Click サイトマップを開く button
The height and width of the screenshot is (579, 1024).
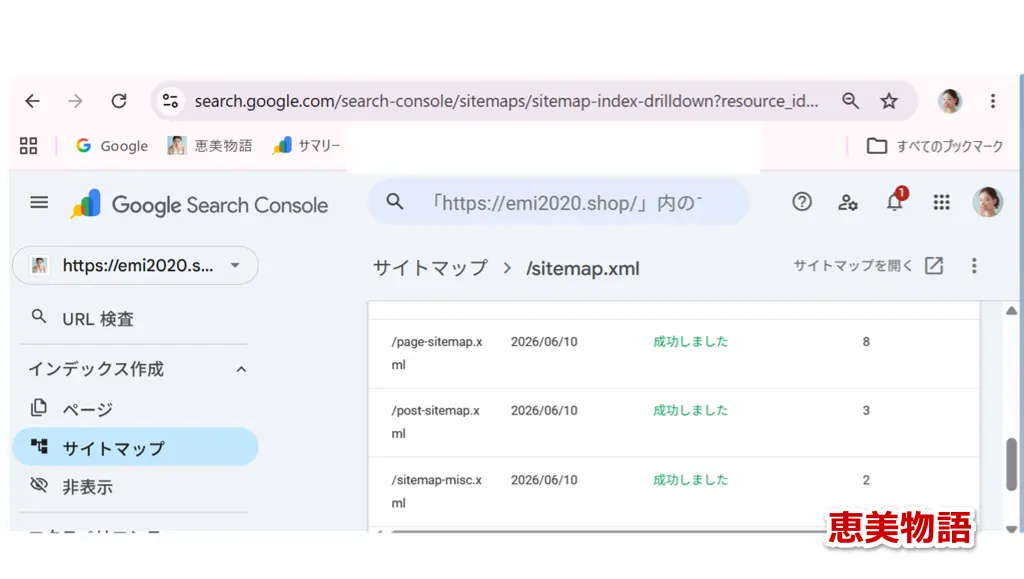point(868,266)
